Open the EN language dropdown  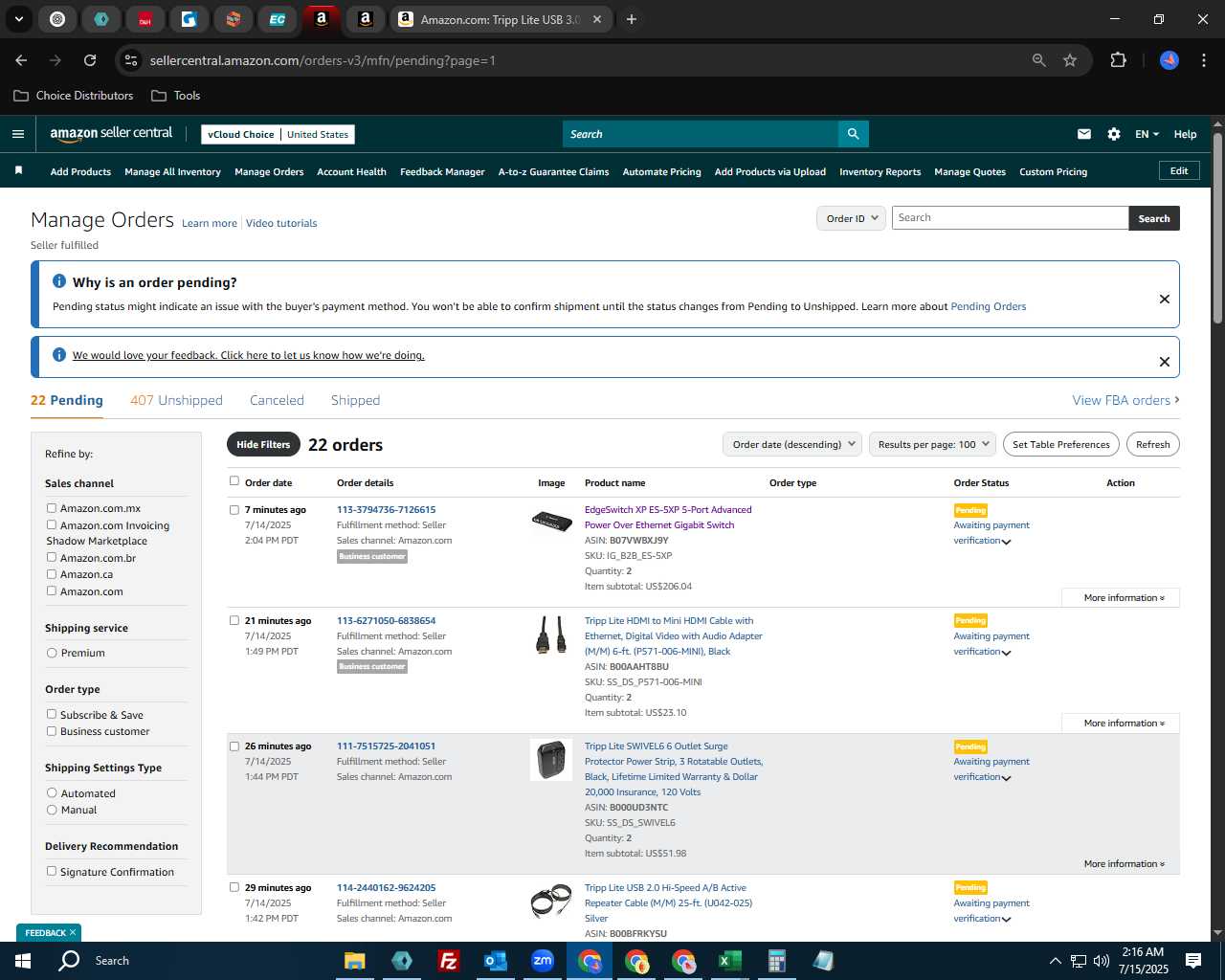[x=1147, y=134]
